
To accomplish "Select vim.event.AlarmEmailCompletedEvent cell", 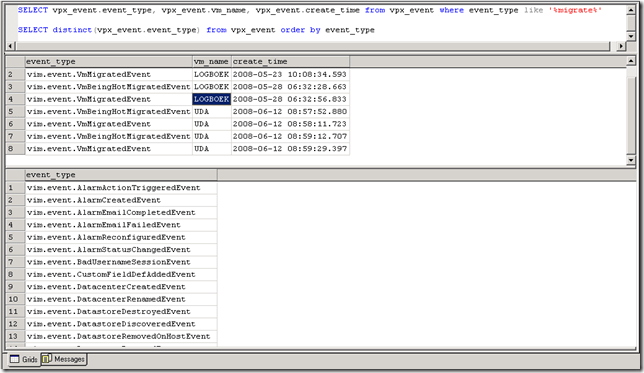I will point(121,212).
